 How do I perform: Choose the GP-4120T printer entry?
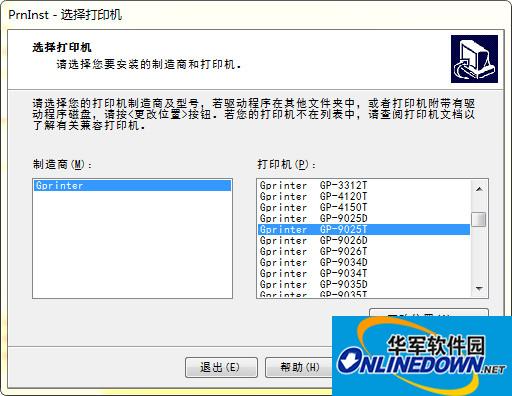tap(364, 196)
